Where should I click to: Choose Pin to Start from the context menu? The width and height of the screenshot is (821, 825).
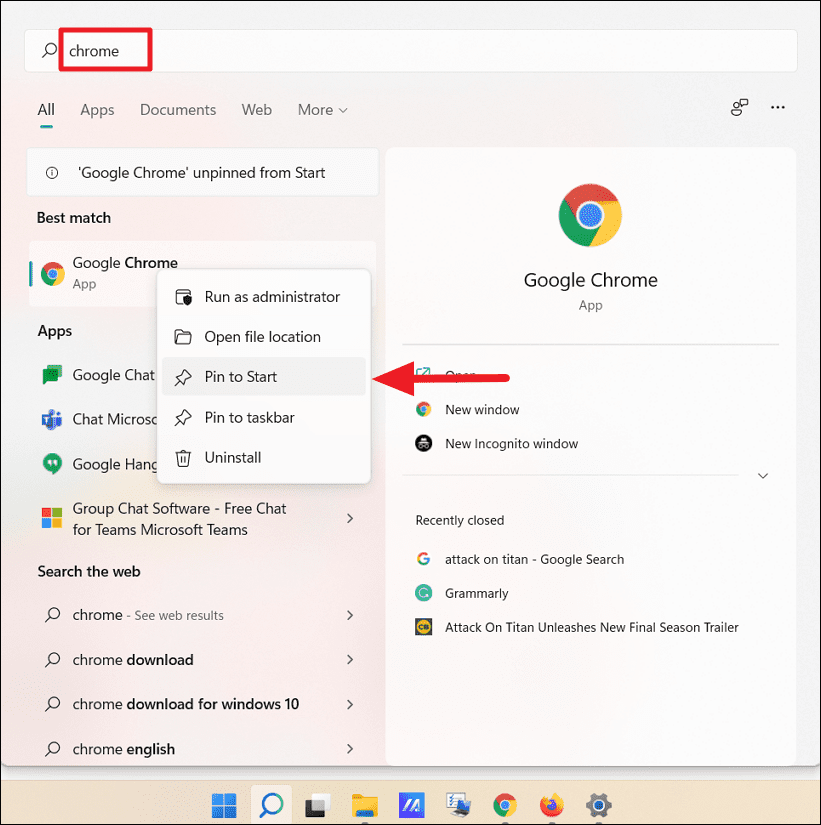click(x=264, y=377)
